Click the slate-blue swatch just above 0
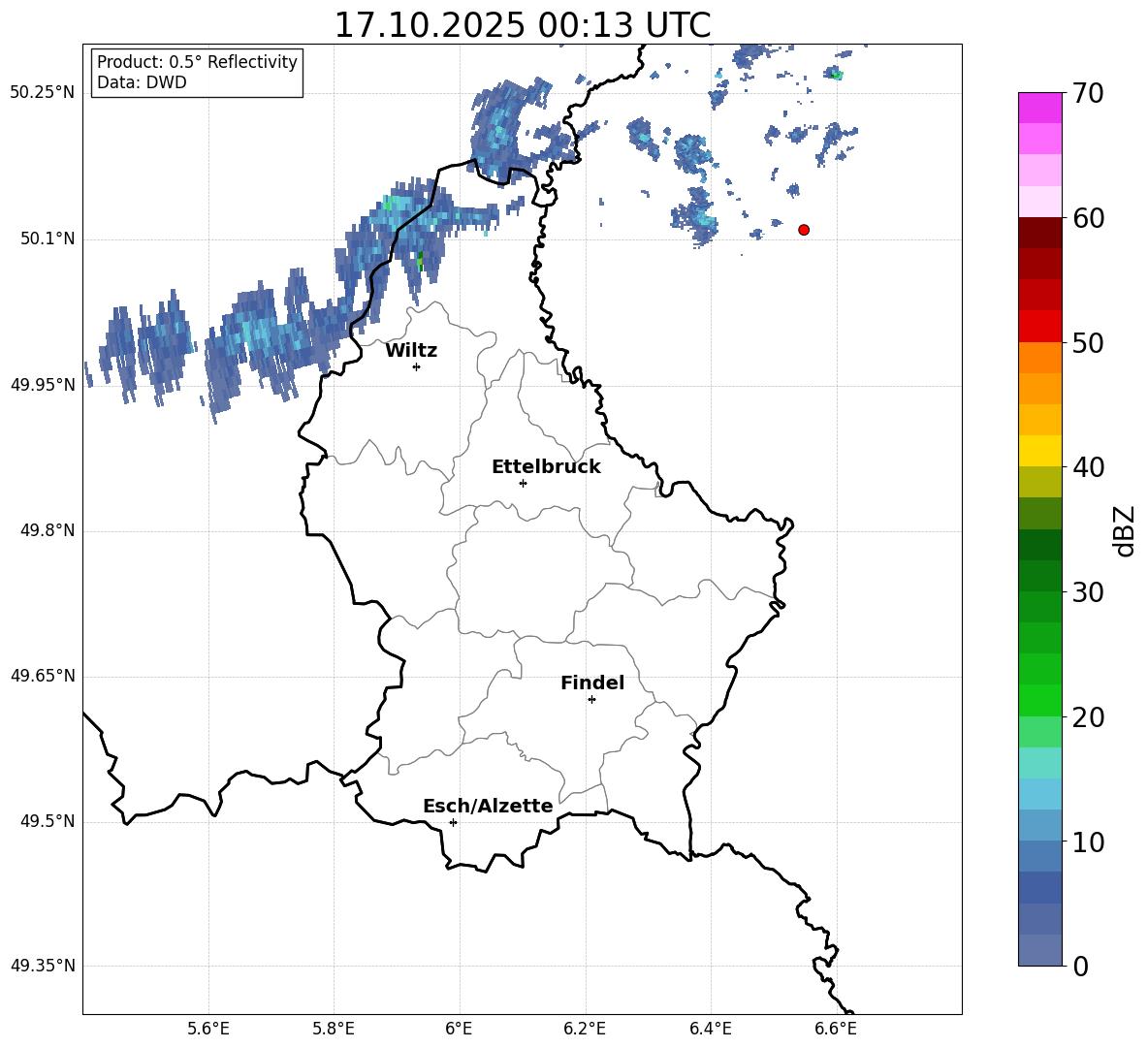Screen dimensions: 1148x1048 click(1040, 950)
